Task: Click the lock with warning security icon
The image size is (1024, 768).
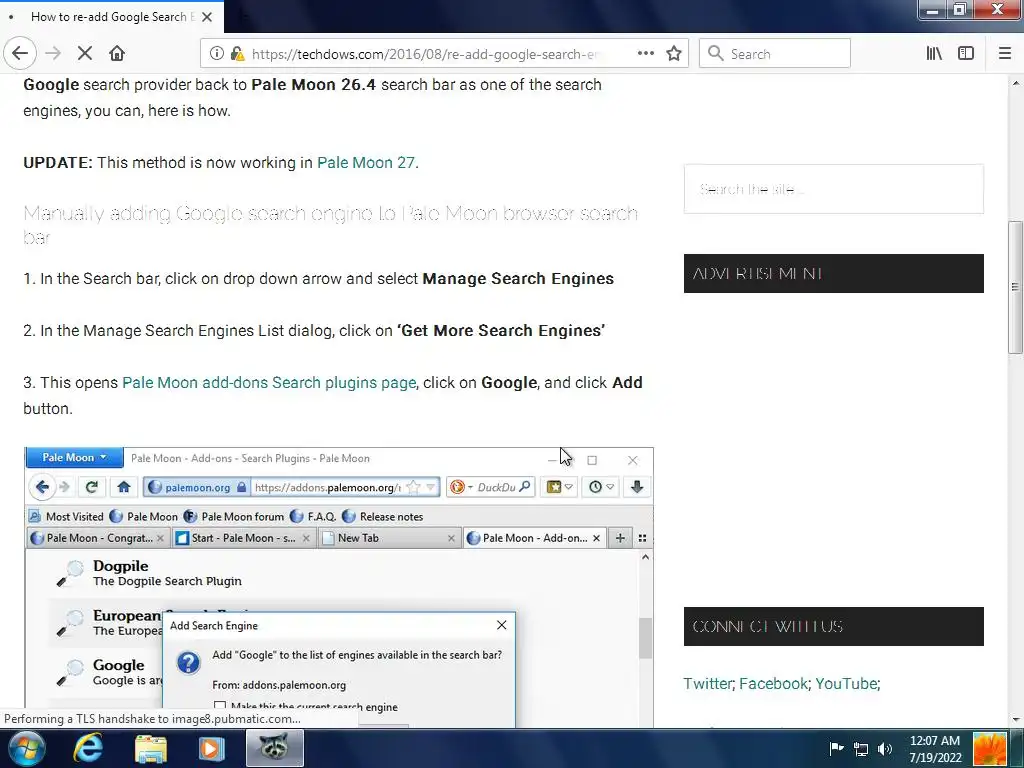Action: tap(237, 54)
